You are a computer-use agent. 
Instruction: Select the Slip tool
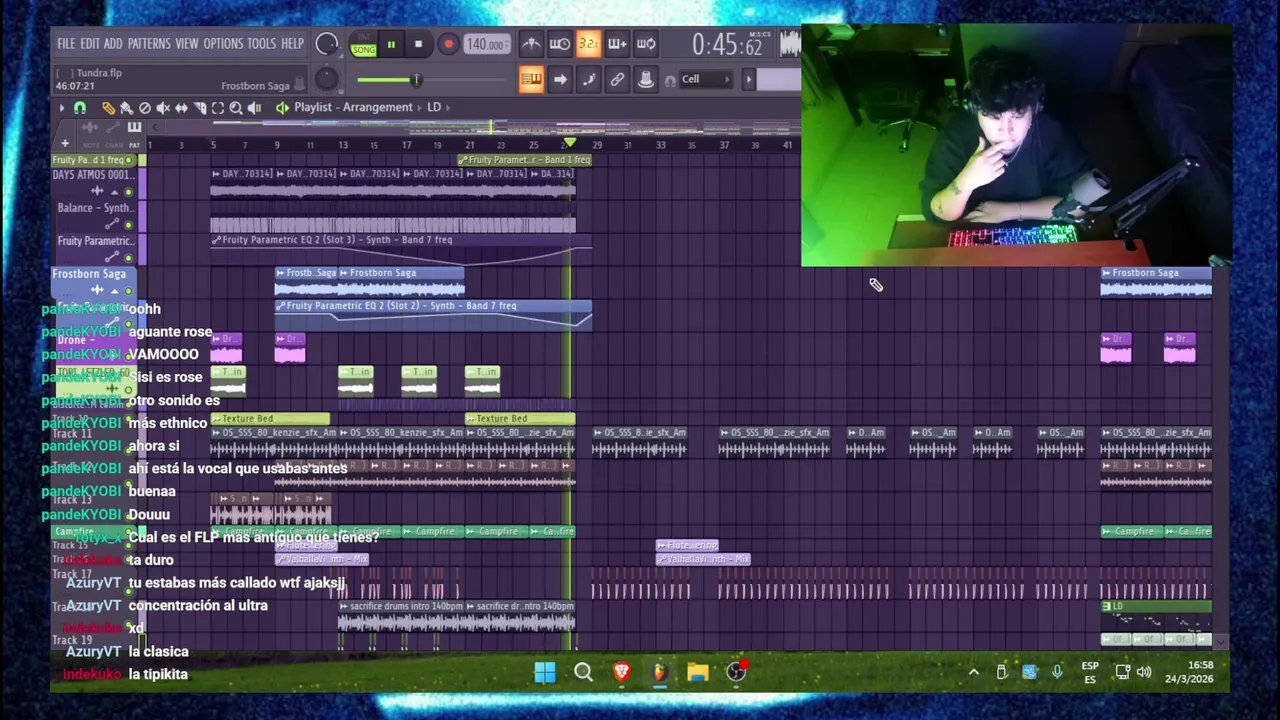pyautogui.click(x=181, y=108)
